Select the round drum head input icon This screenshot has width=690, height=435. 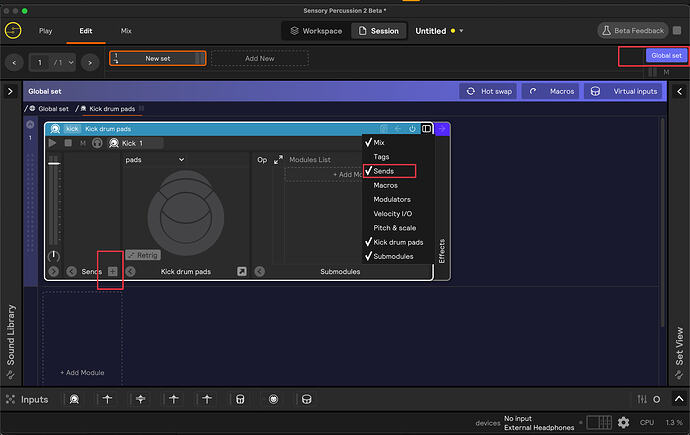click(x=273, y=399)
